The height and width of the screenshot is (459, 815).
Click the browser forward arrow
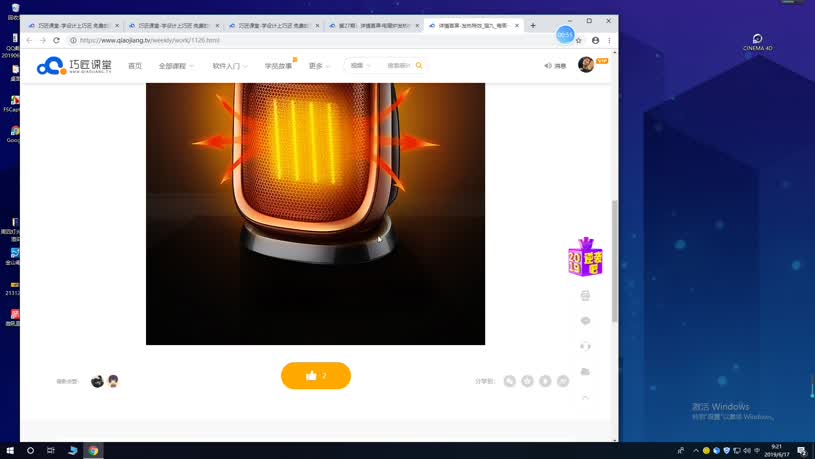coord(43,40)
